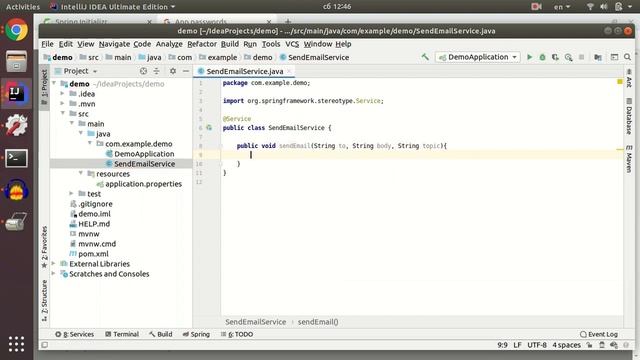Image resolution: width=640 pixels, height=360 pixels.
Task: Toggle the 2: Favorites side tab
Action: click(x=44, y=247)
